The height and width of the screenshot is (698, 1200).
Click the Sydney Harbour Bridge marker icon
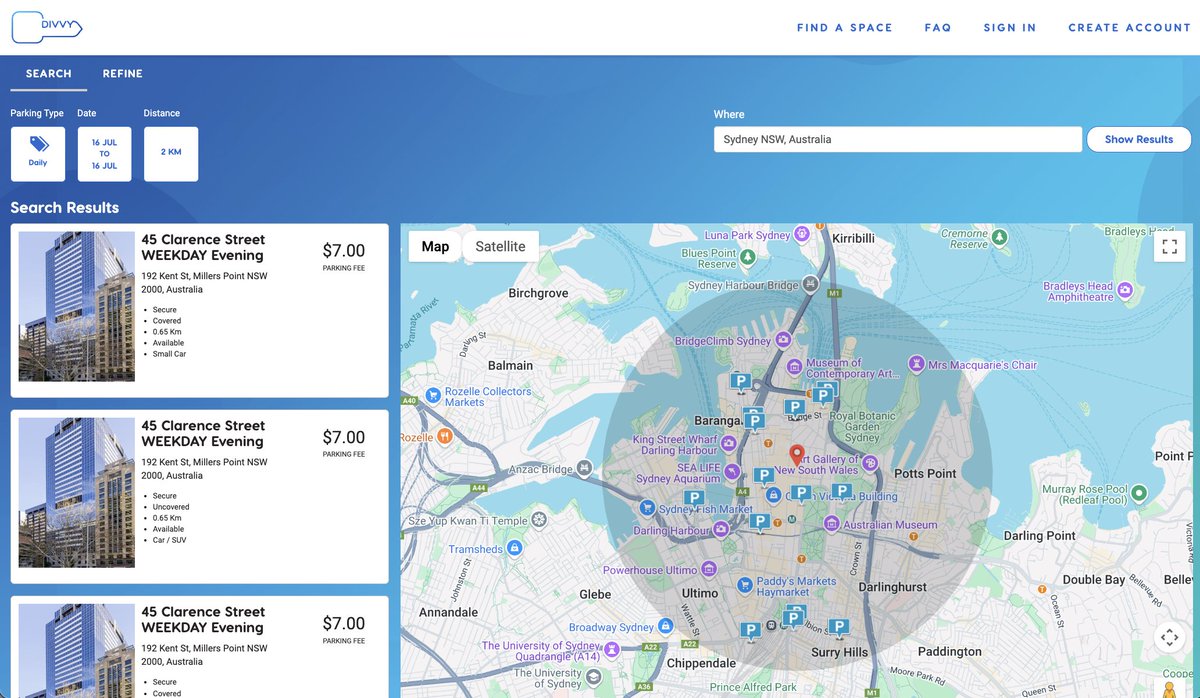tap(810, 285)
